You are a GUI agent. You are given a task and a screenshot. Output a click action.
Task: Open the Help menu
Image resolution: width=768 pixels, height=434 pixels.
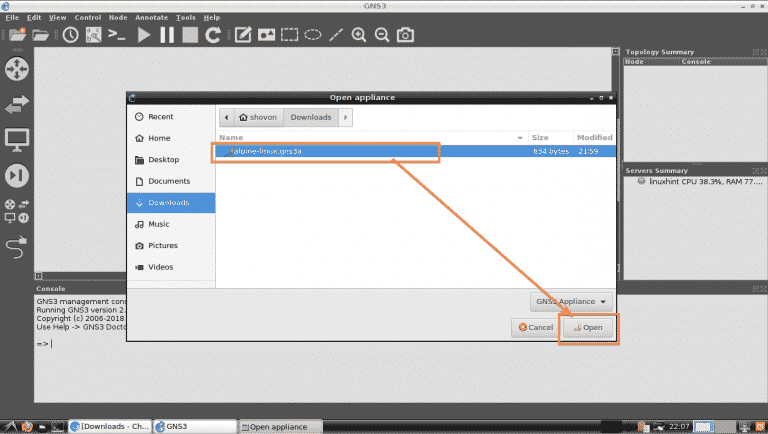click(212, 17)
